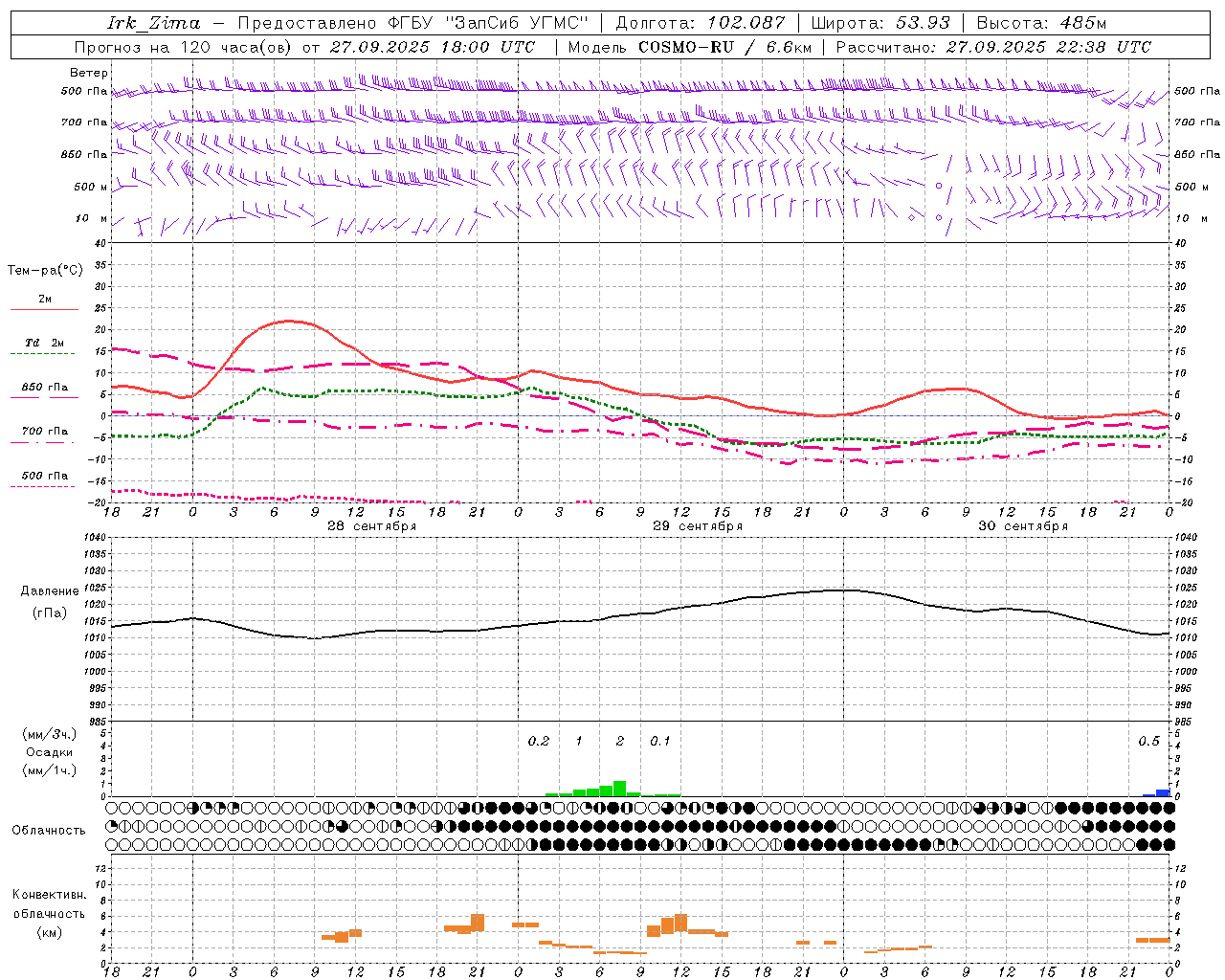Viewport: 1225px width, 980px height.
Task: Click the '2м' temperature legend entry
Action: coord(45,300)
